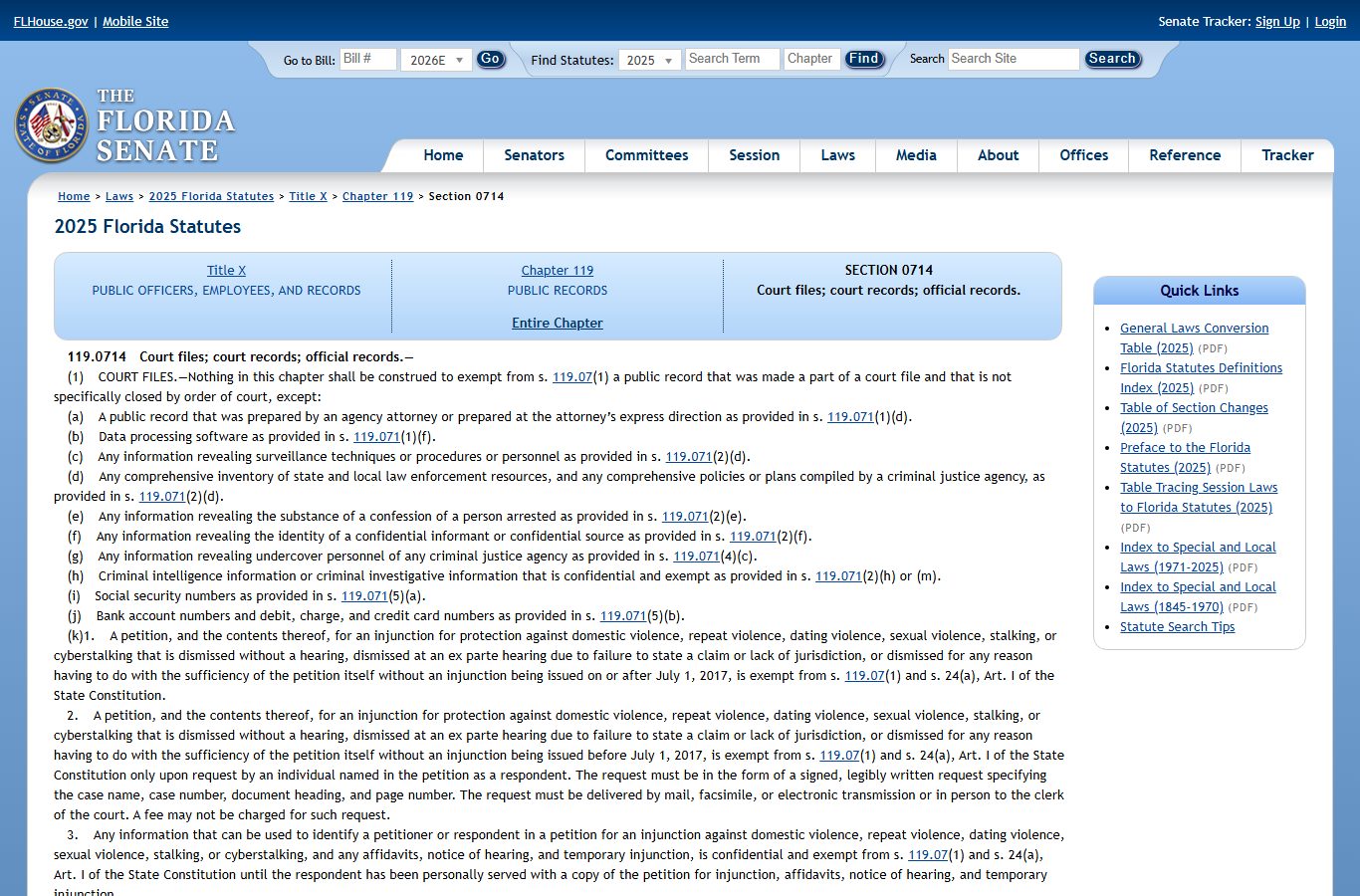Viewport: 1360px width, 896px height.
Task: Open Index to Special and Local Laws (1971-2025)
Action: [1198, 557]
